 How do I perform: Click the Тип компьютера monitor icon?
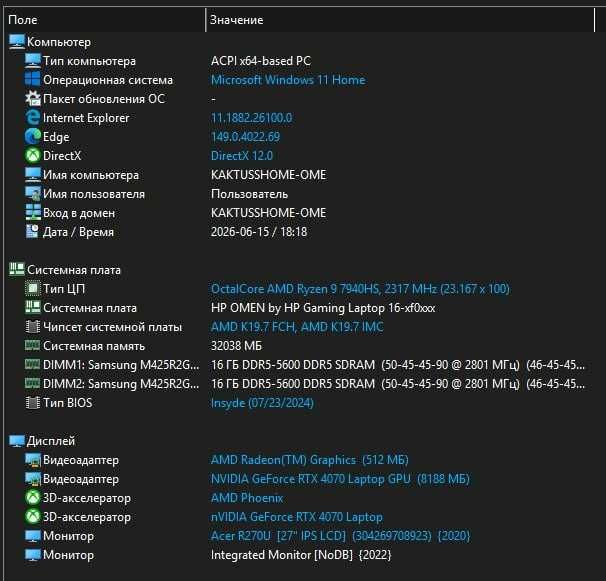point(33,61)
